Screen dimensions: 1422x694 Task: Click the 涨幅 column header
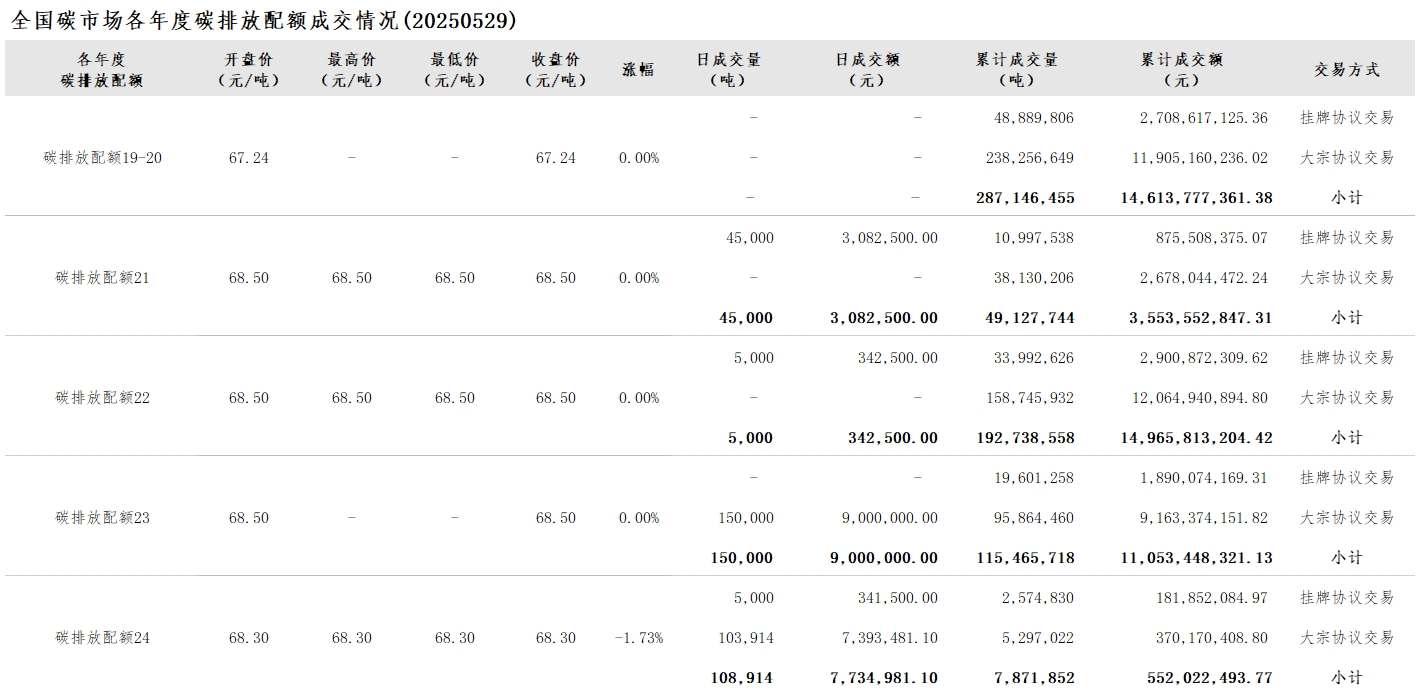(x=638, y=69)
